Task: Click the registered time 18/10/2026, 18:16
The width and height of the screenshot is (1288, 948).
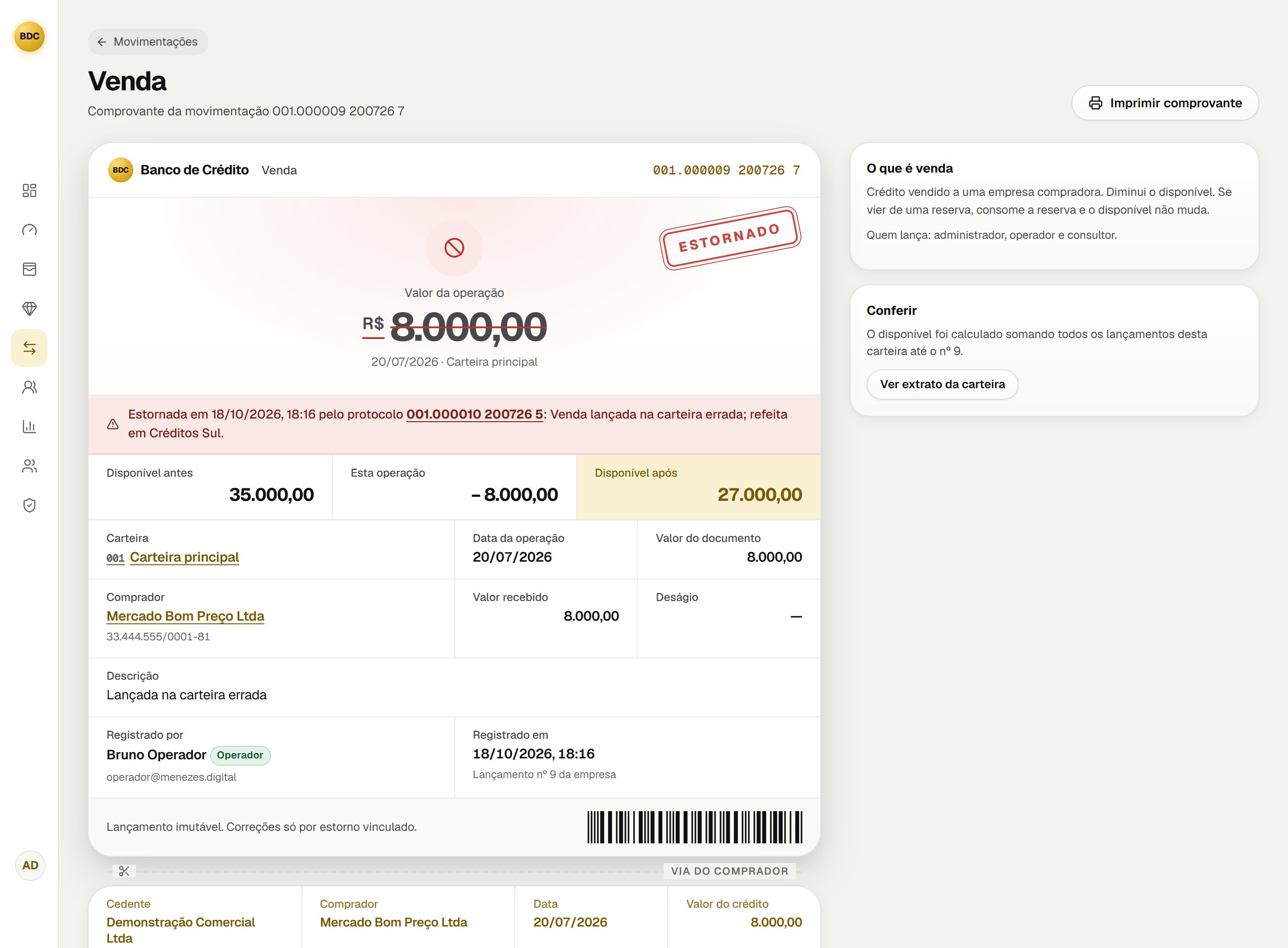Action: 534,754
